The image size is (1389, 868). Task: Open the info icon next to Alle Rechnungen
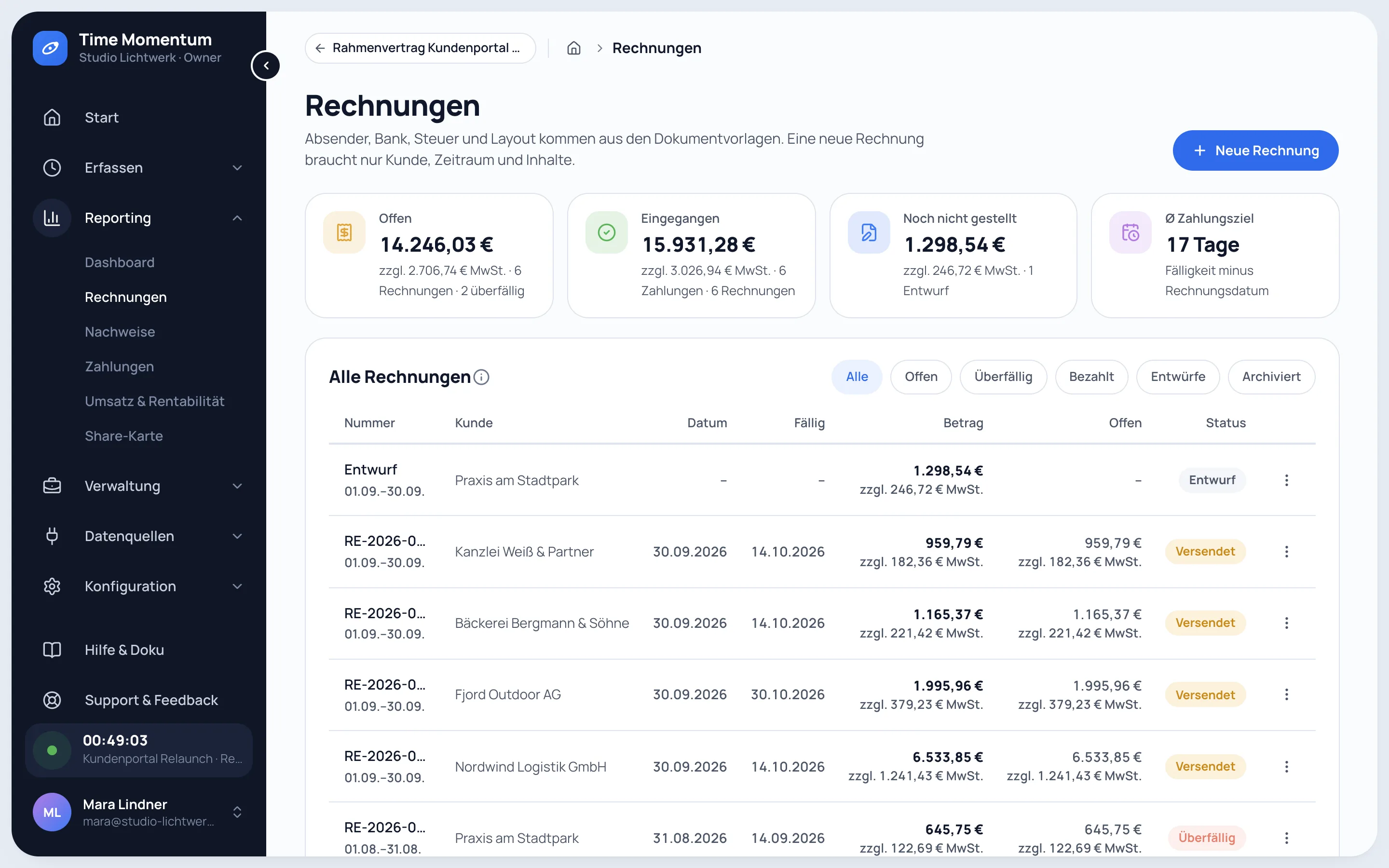[481, 377]
